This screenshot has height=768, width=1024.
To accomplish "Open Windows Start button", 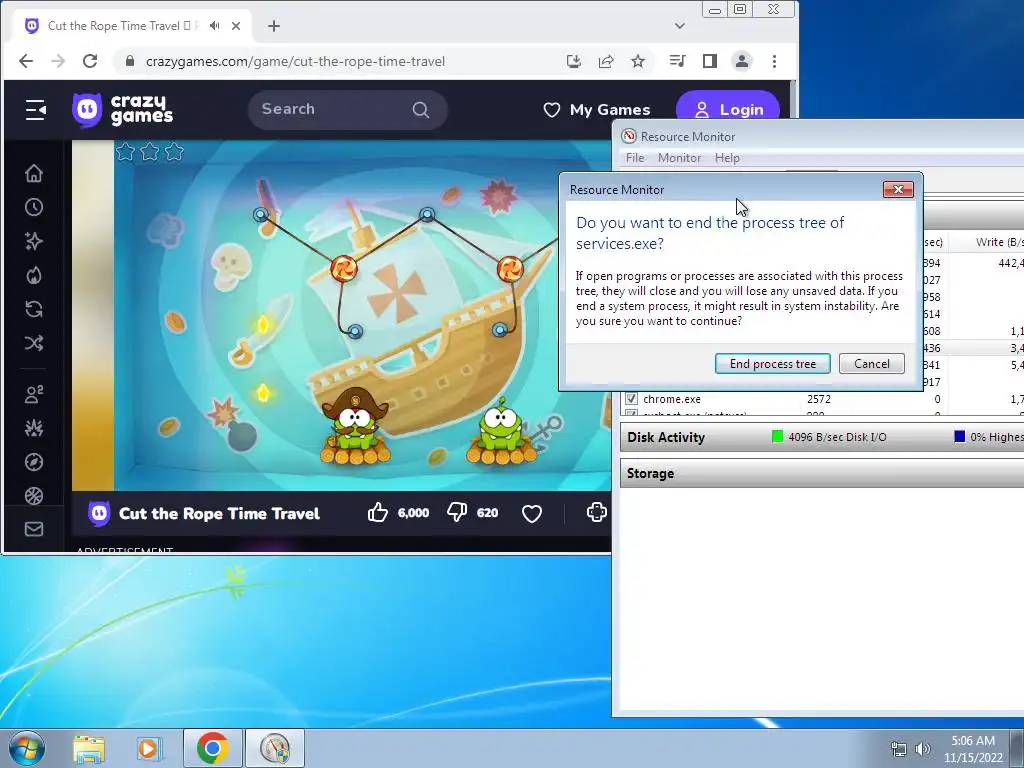I will pyautogui.click(x=26, y=748).
